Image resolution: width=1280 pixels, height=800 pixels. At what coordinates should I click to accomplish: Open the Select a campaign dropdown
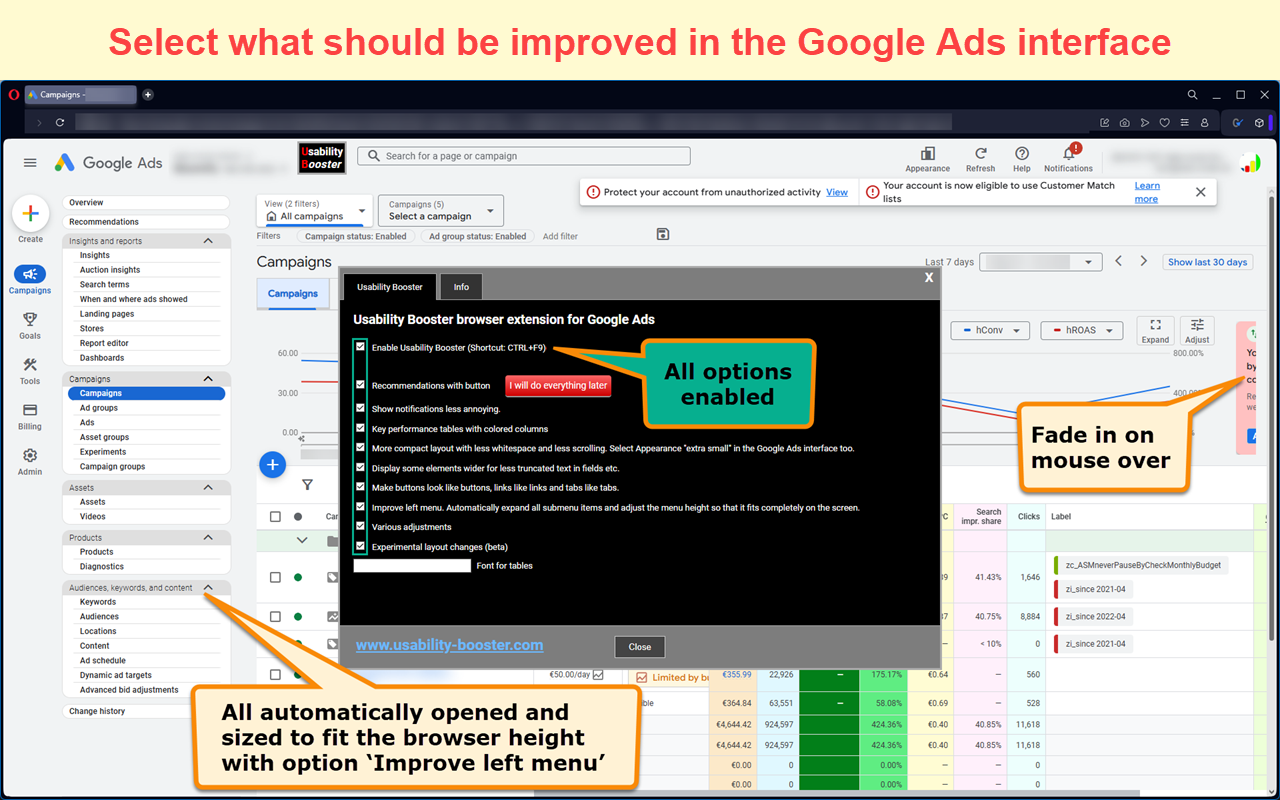tap(440, 210)
